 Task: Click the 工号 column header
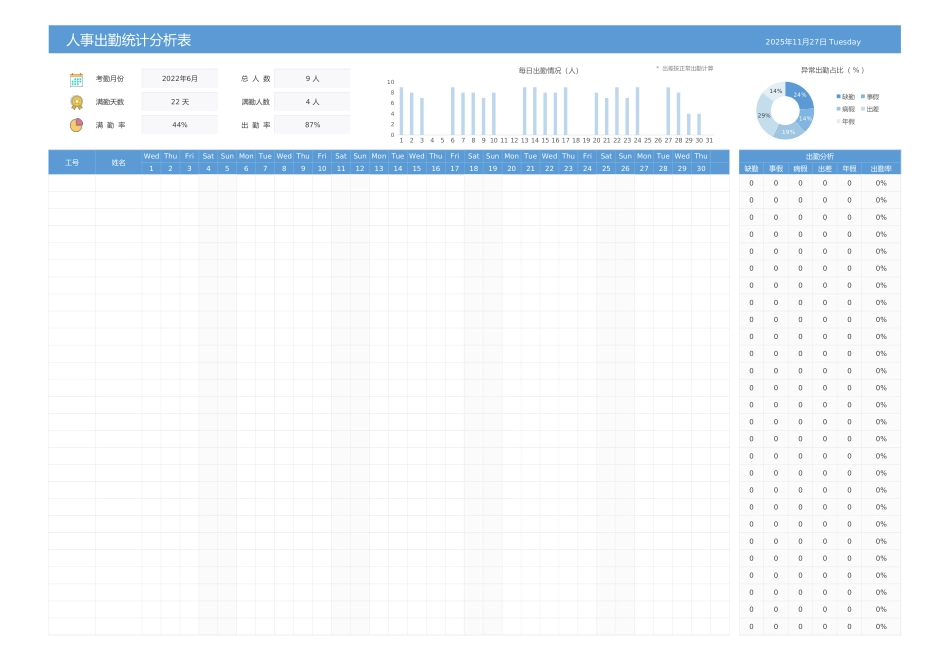pos(72,162)
